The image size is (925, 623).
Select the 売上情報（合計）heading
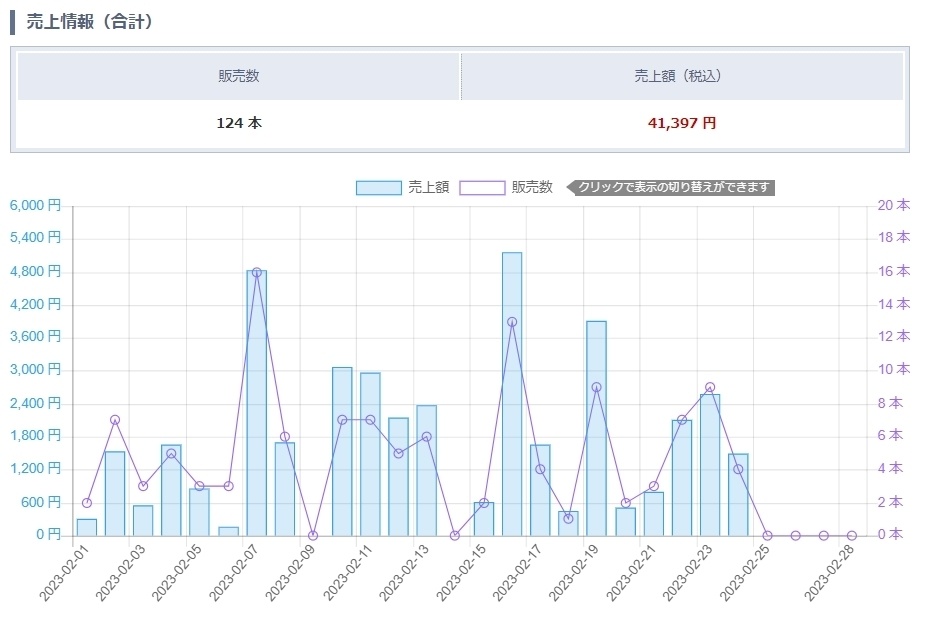coord(90,22)
